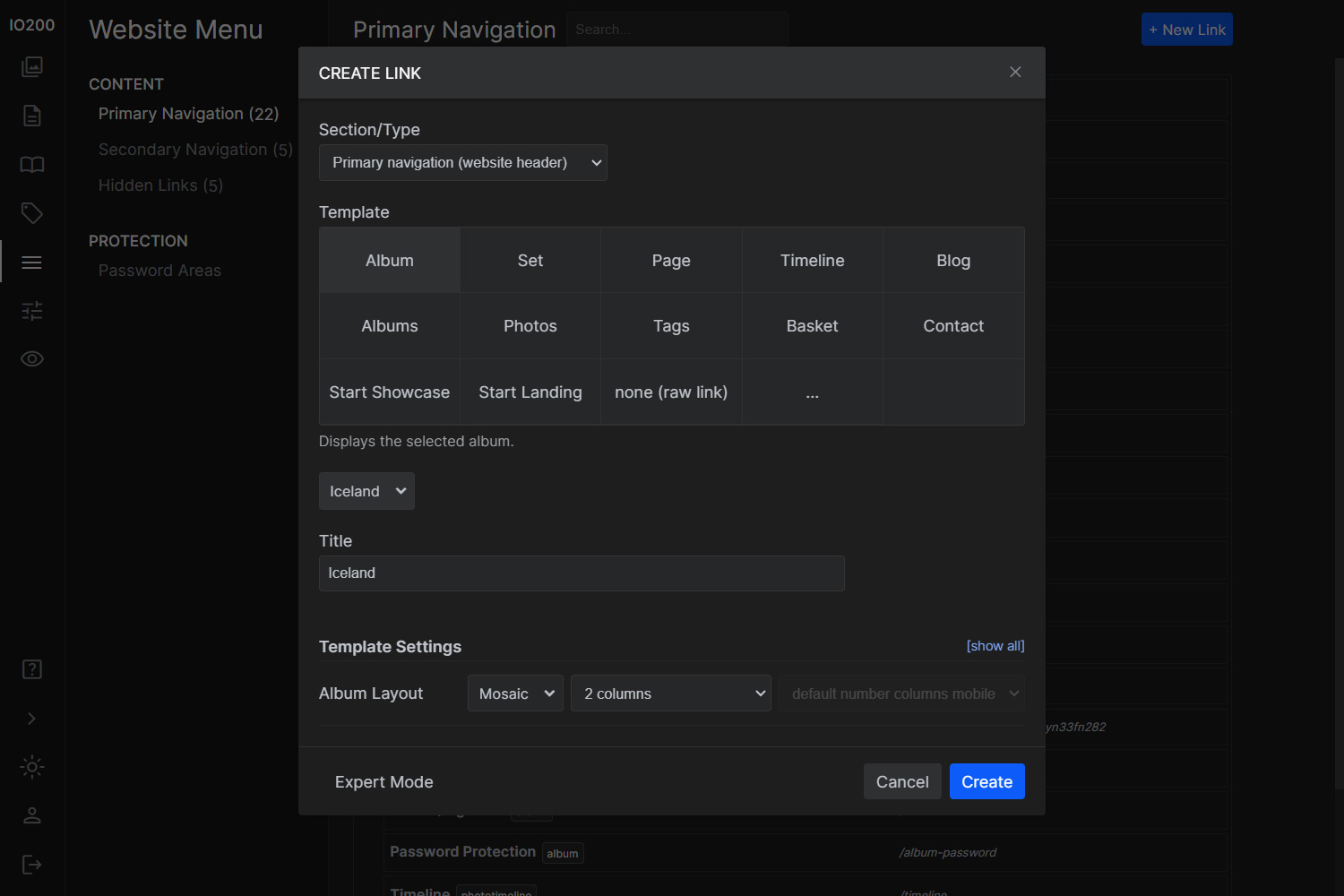Toggle the sun theme icon
The image size is (1344, 896).
[32, 767]
